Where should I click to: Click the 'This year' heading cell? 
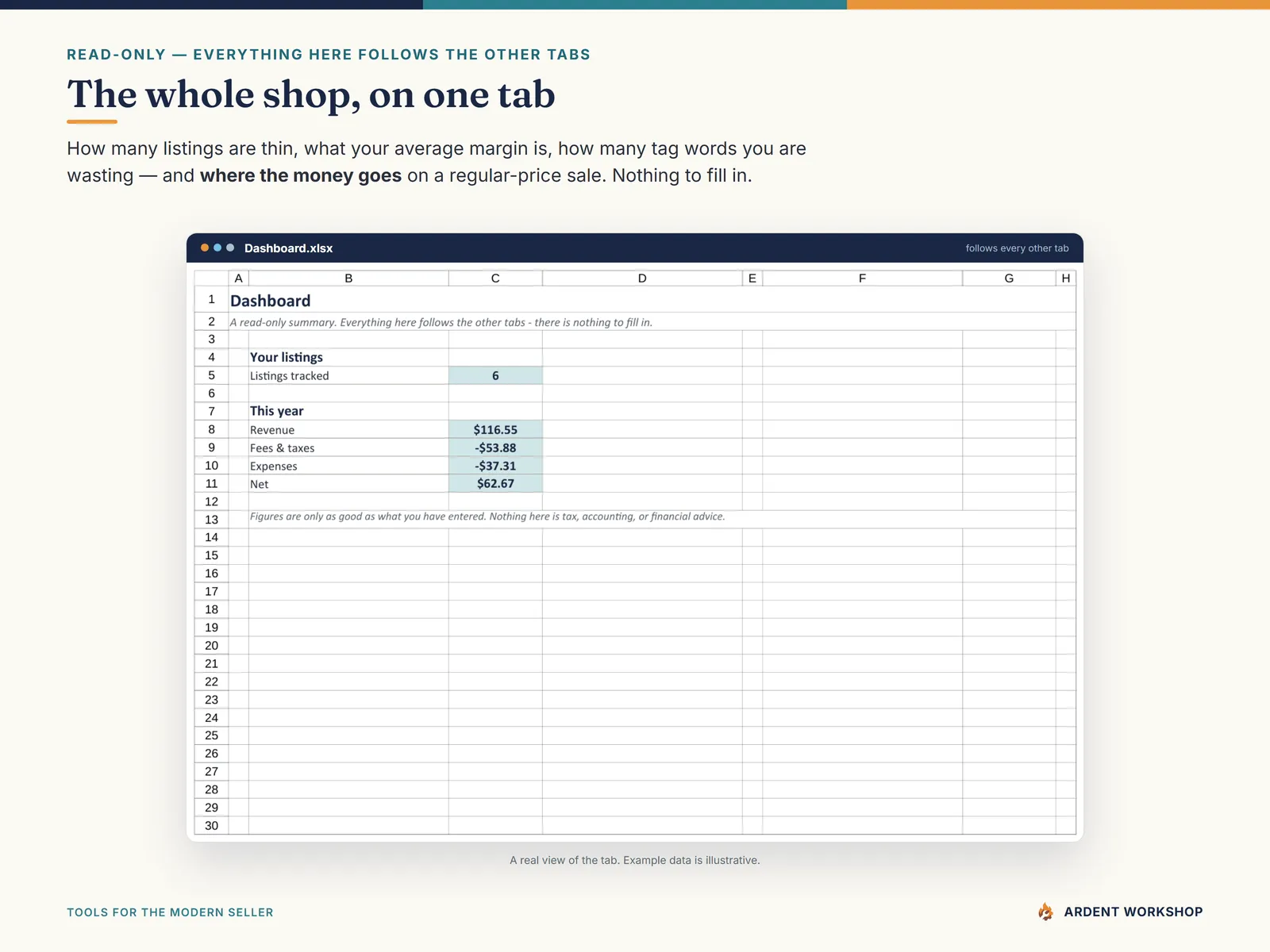click(348, 411)
